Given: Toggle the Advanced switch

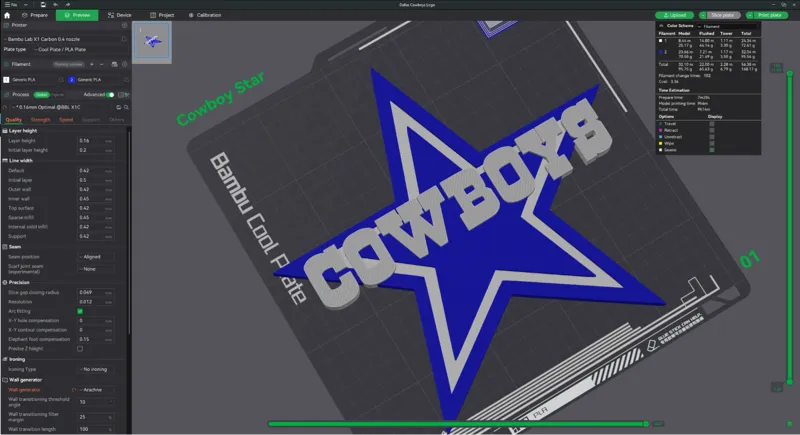Looking at the screenshot, I should (x=110, y=95).
